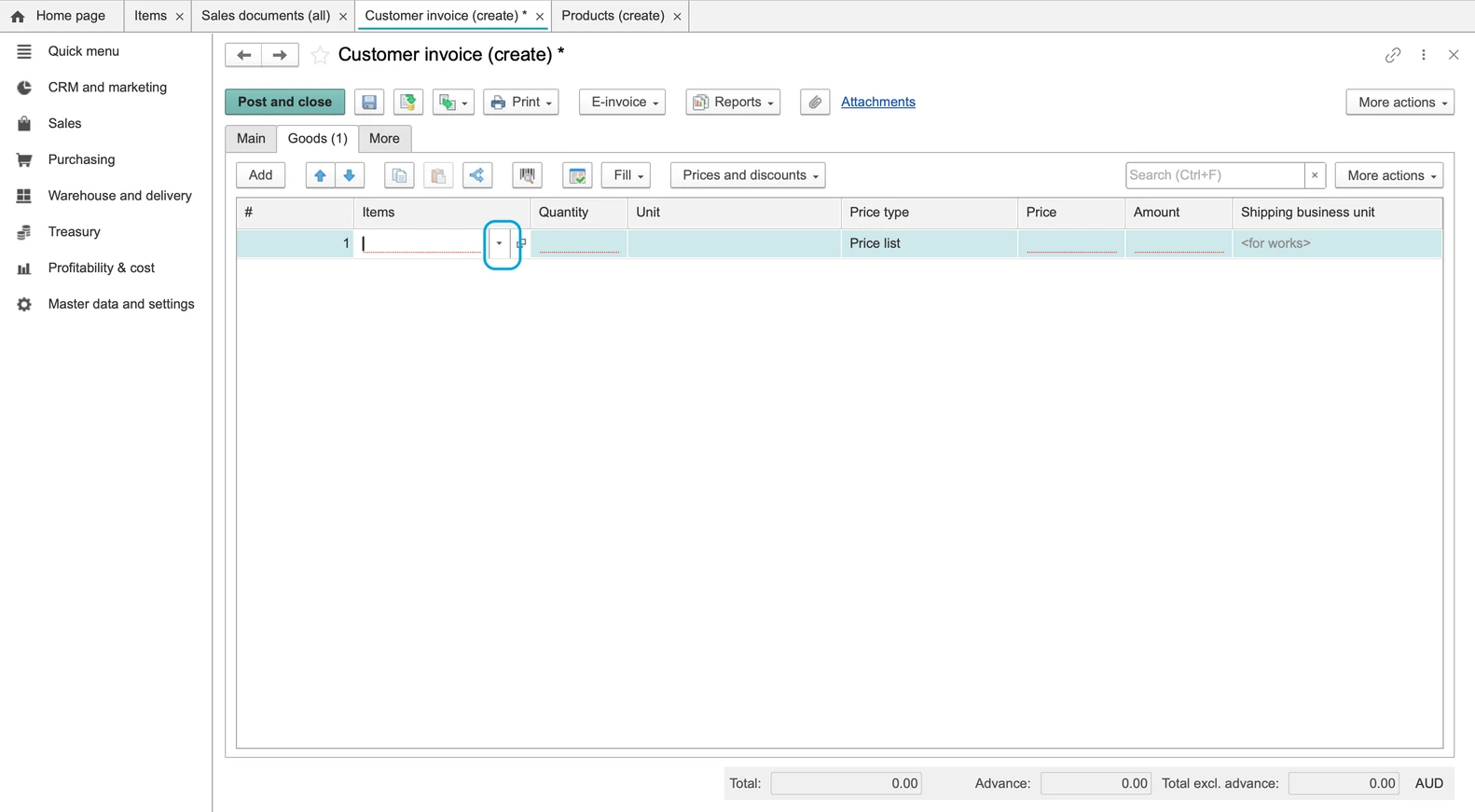Switch to the Main tab

click(251, 138)
